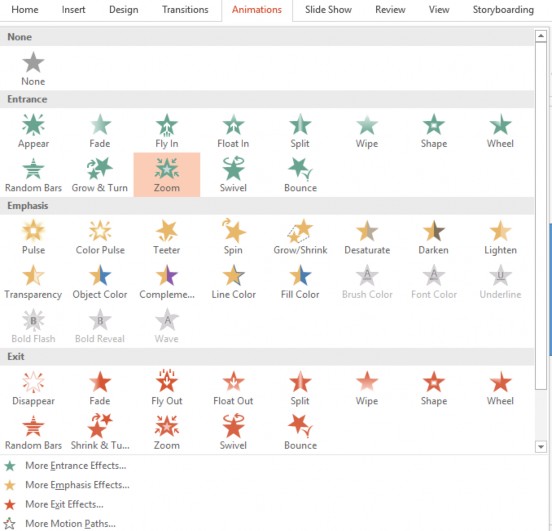Click the dimmed Font Color effect
The image size is (552, 531).
434,282
